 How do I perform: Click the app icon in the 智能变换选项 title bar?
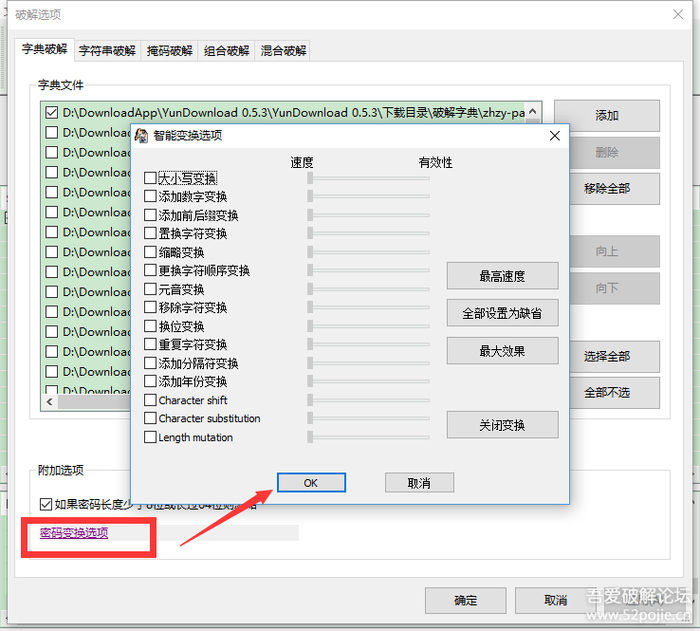142,136
